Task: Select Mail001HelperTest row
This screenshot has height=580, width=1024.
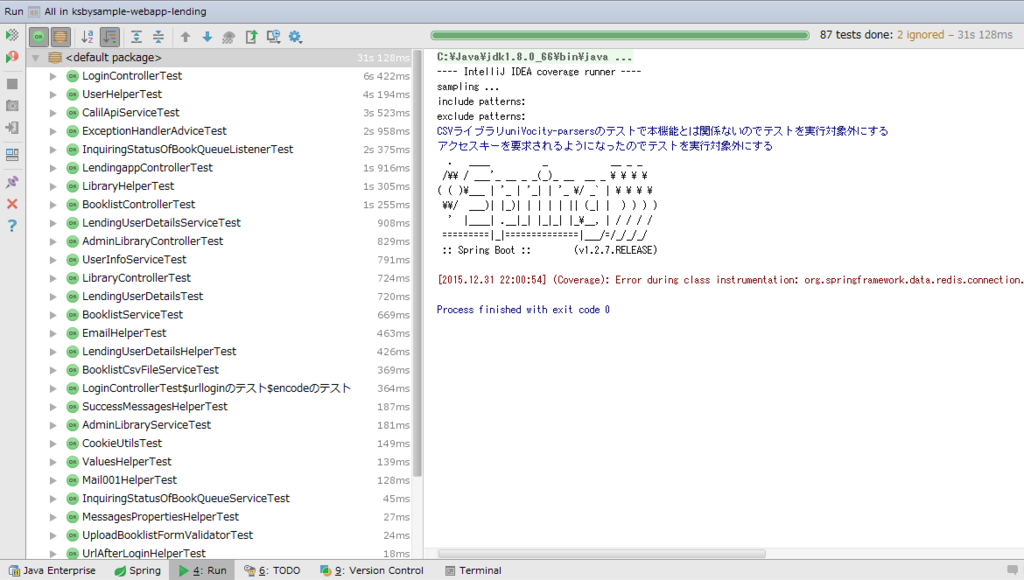Action: (x=221, y=480)
